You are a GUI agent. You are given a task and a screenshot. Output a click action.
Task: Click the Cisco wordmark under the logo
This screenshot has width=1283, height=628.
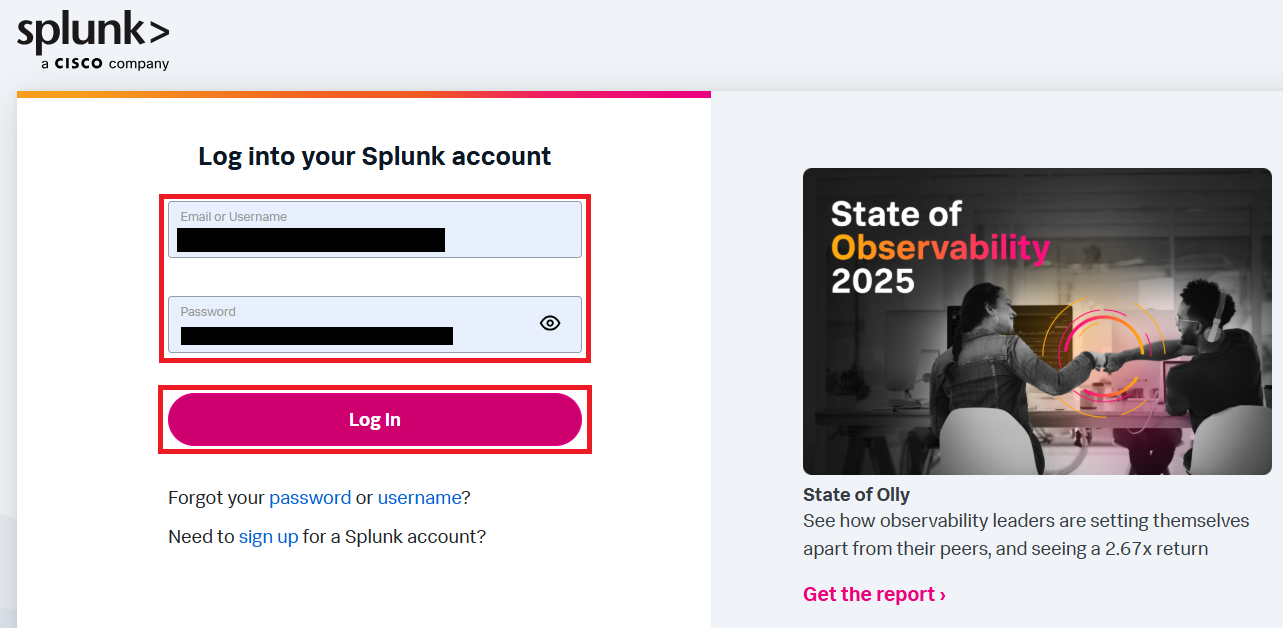pos(78,64)
